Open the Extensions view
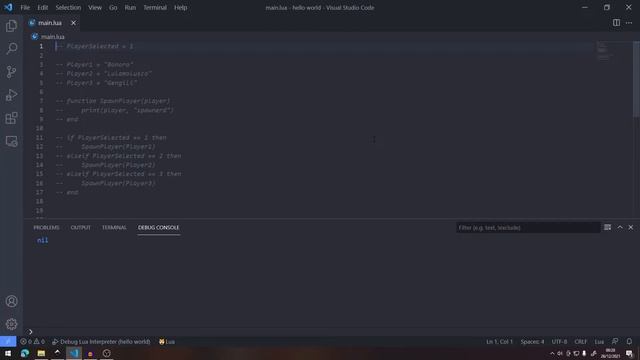 tap(11, 118)
